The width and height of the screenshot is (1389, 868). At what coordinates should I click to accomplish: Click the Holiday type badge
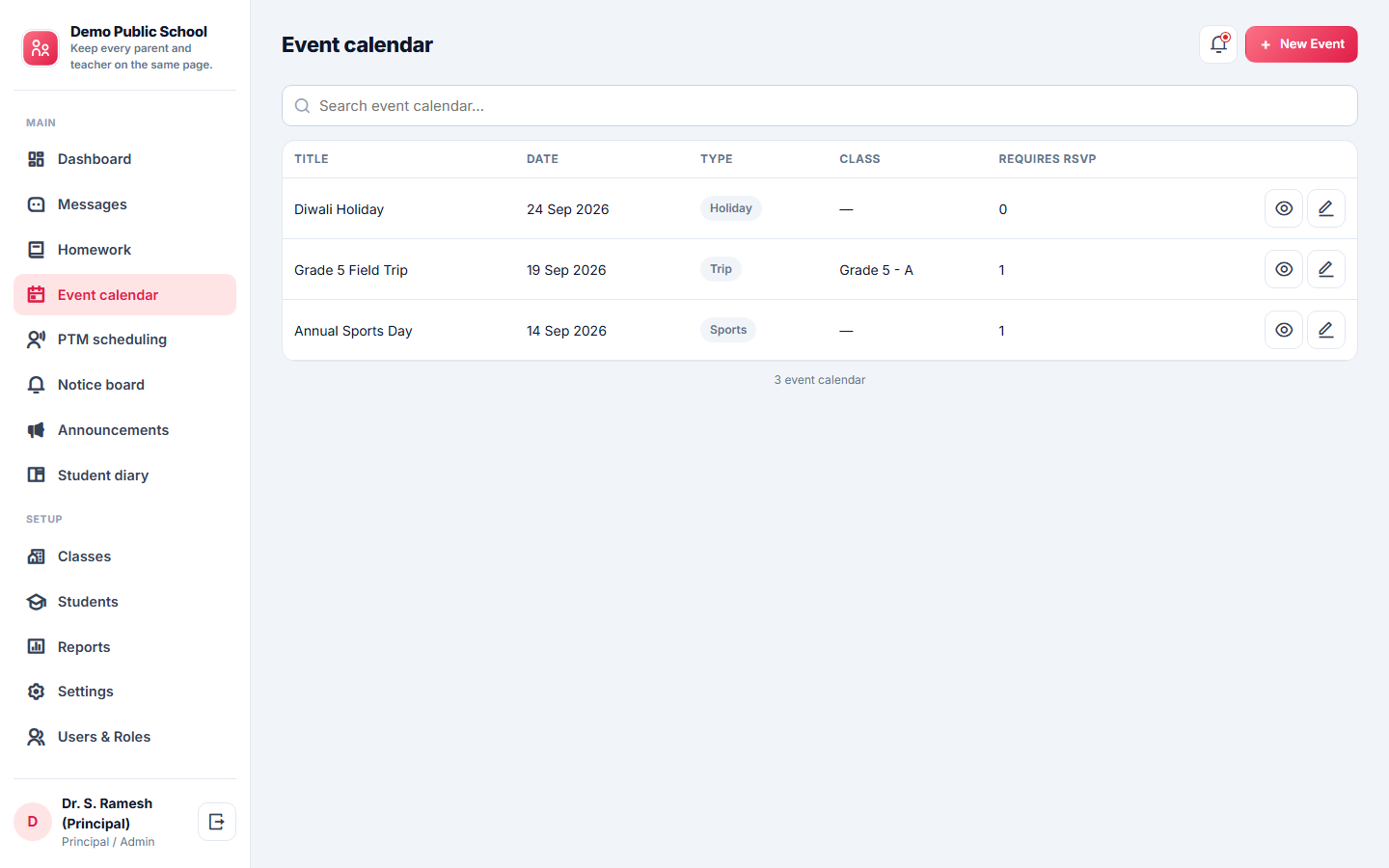[730, 208]
